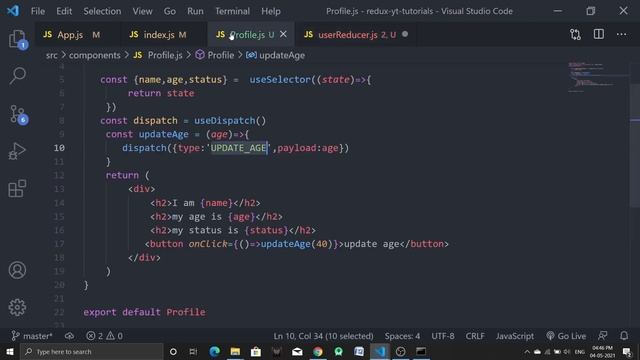
Task: Open the Edit menu
Action: pyautogui.click(x=64, y=11)
